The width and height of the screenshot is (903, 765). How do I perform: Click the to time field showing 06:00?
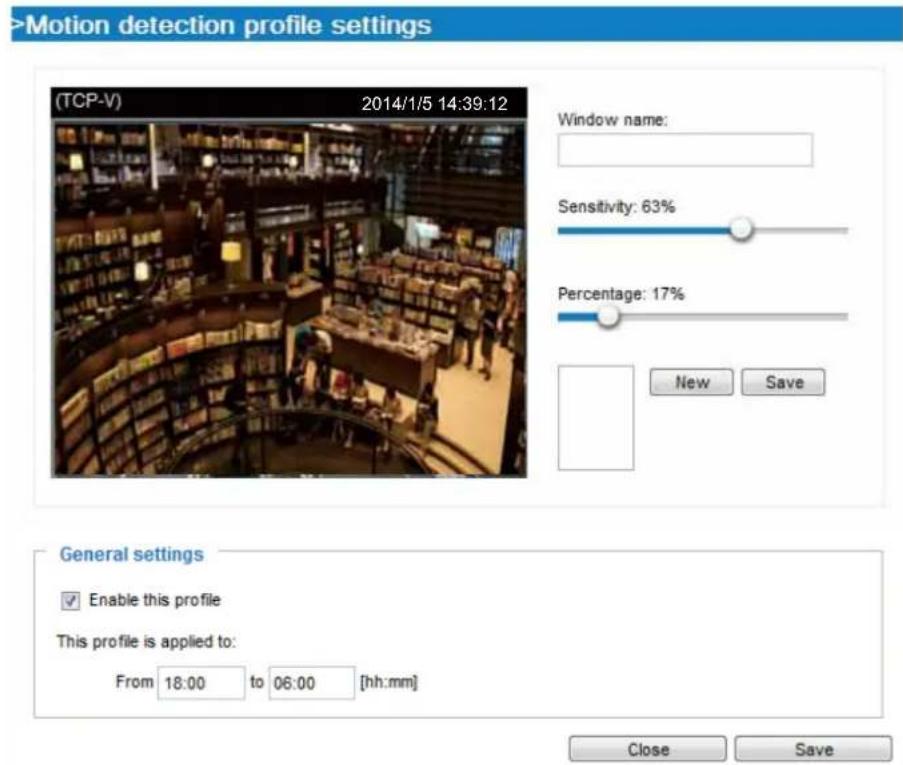[312, 683]
